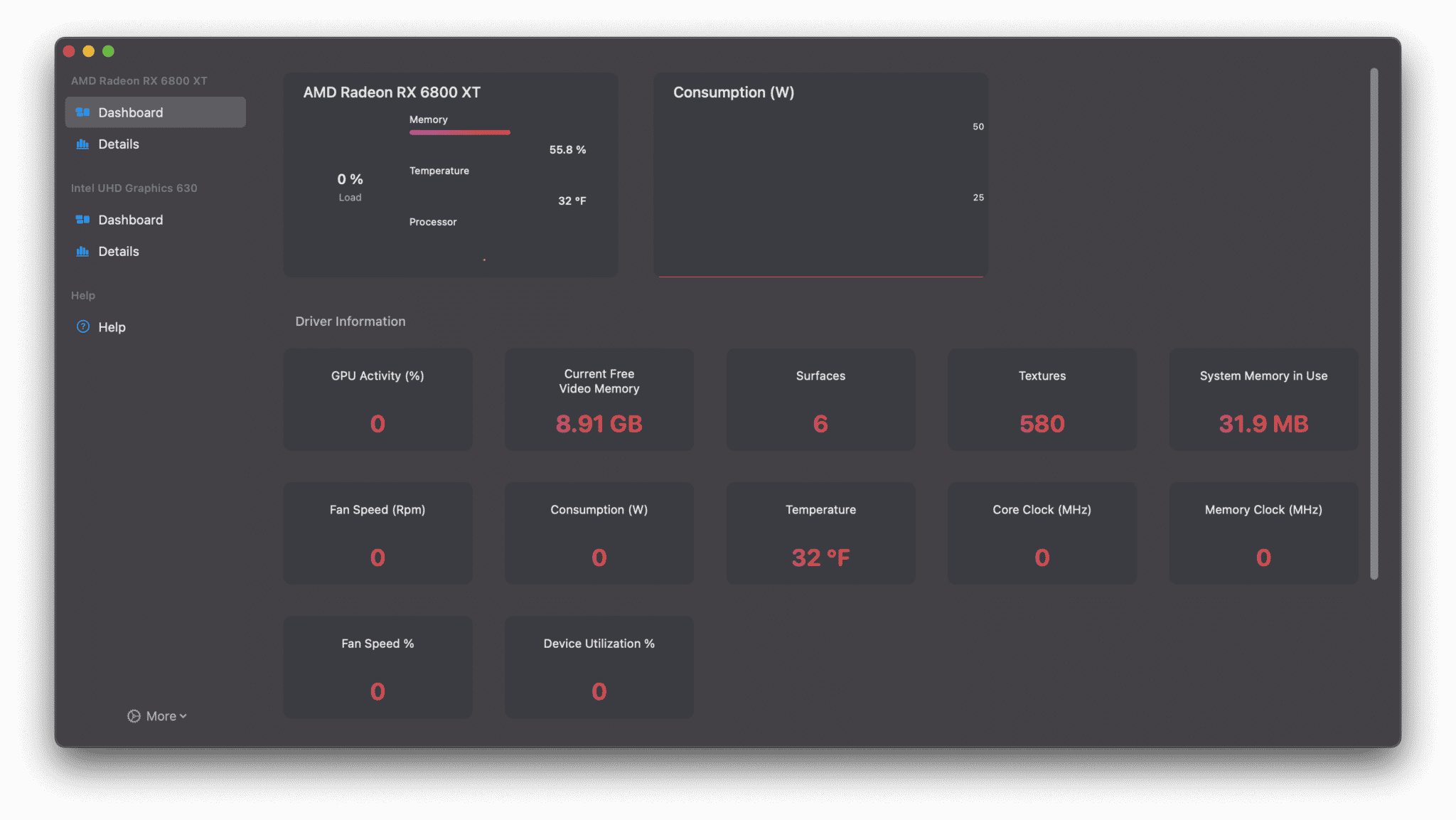Click the Intel UHD Details chart icon

[x=82, y=252]
